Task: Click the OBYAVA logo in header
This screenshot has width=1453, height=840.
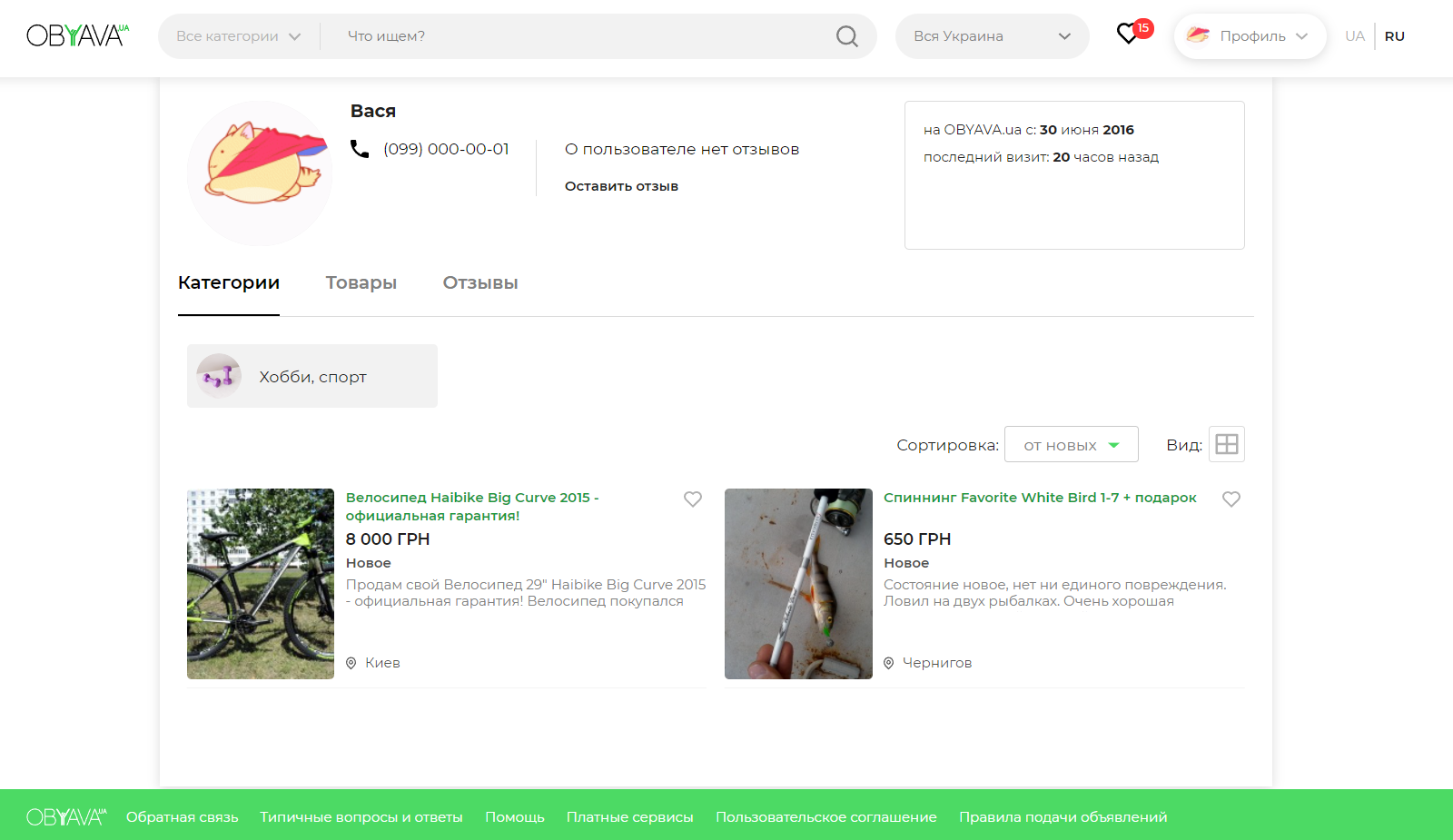Action: (77, 36)
